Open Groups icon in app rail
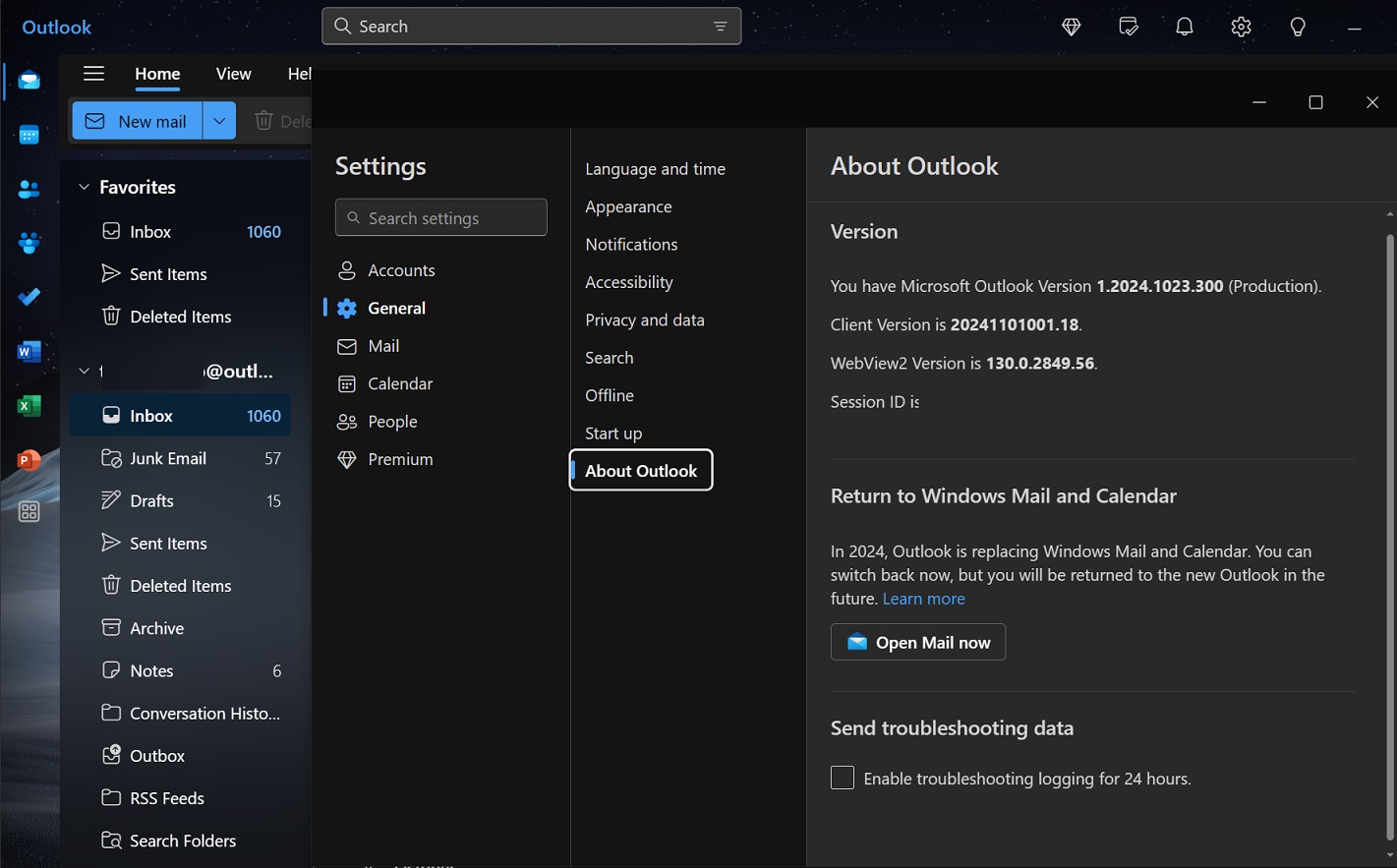 point(29,242)
